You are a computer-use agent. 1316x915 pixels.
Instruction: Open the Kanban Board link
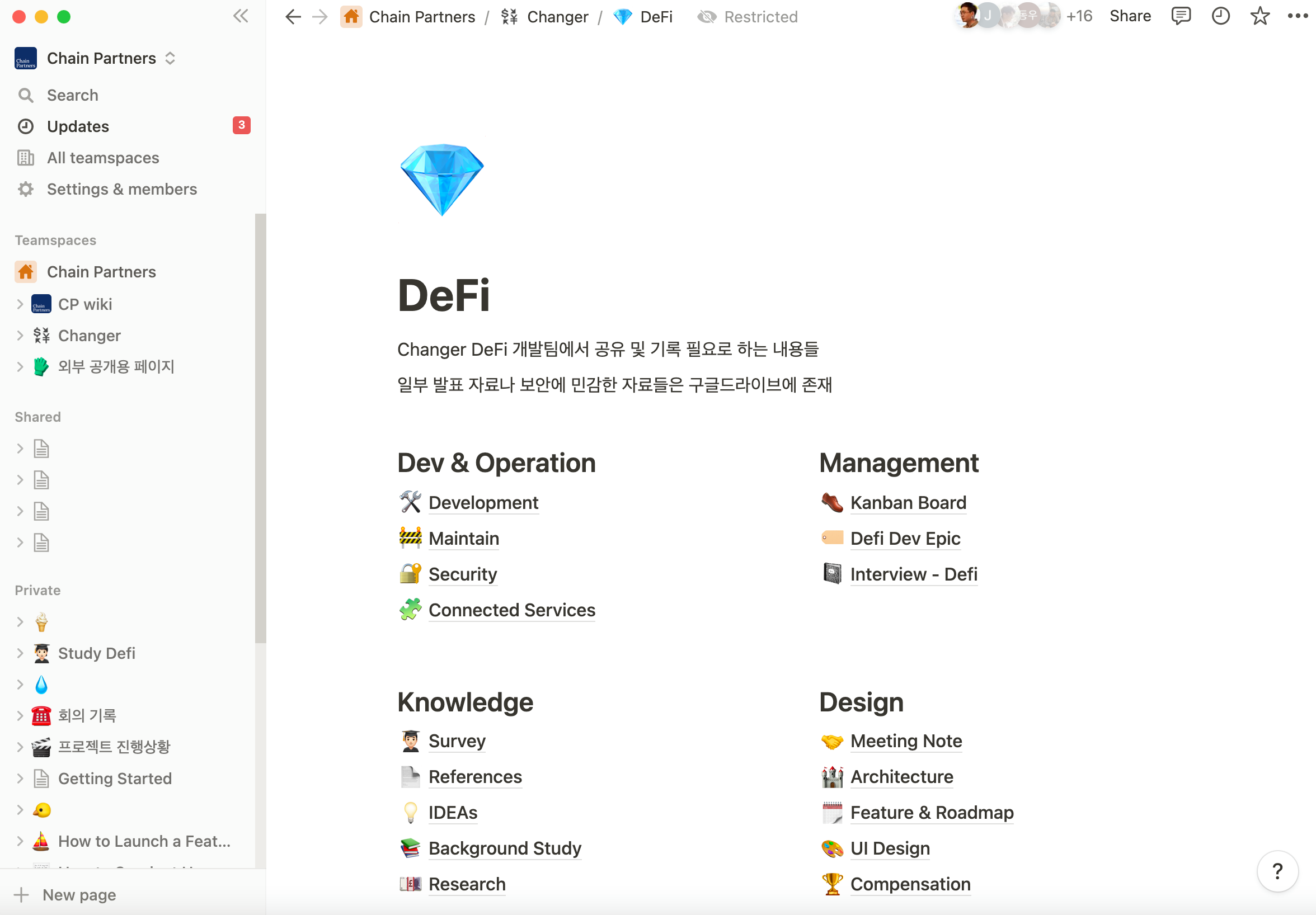(908, 502)
